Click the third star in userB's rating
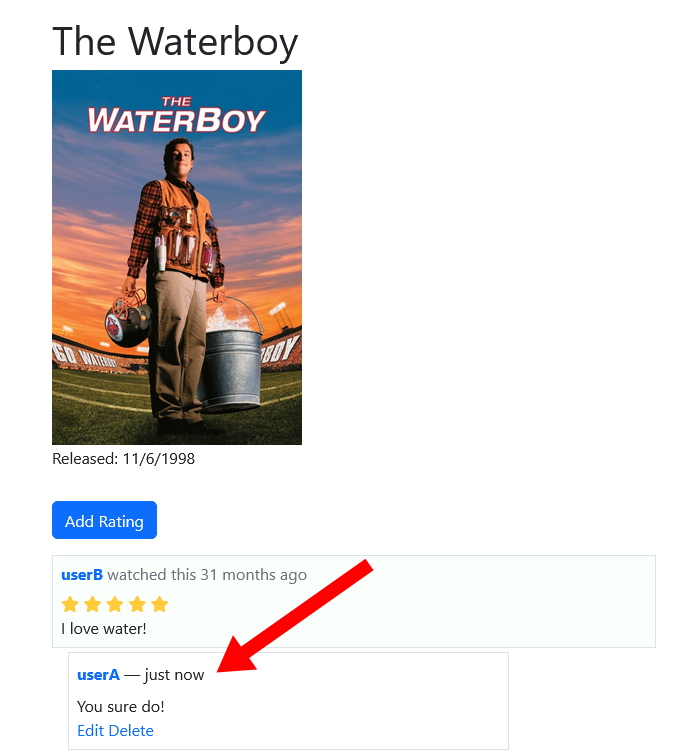The image size is (687, 753). click(x=115, y=604)
